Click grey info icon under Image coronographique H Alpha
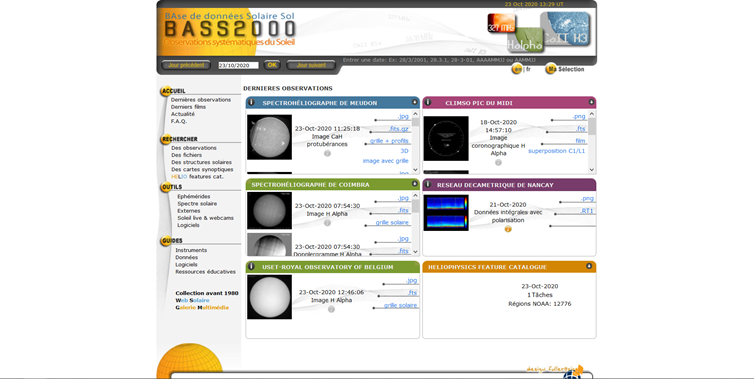This screenshot has width=754, height=379. [498, 163]
